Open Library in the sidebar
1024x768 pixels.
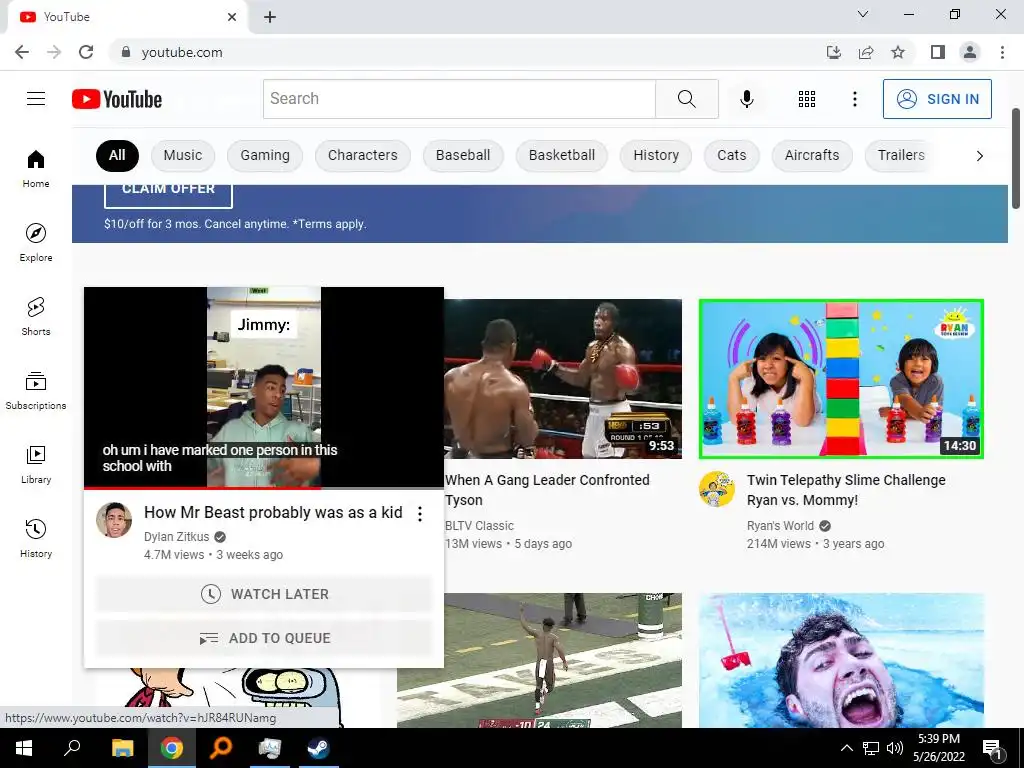36,464
